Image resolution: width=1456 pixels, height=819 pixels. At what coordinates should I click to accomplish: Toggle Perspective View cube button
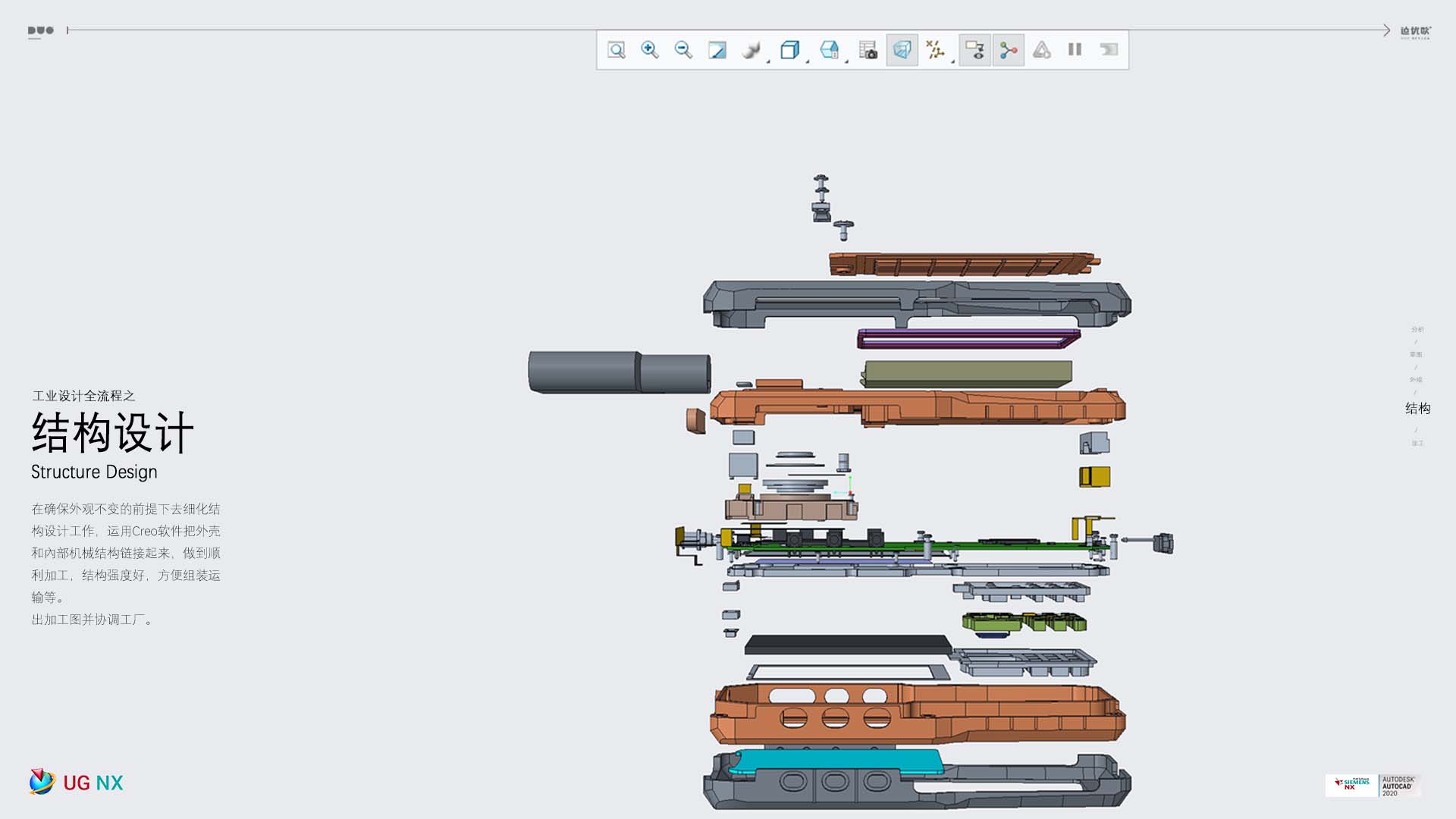tap(902, 50)
